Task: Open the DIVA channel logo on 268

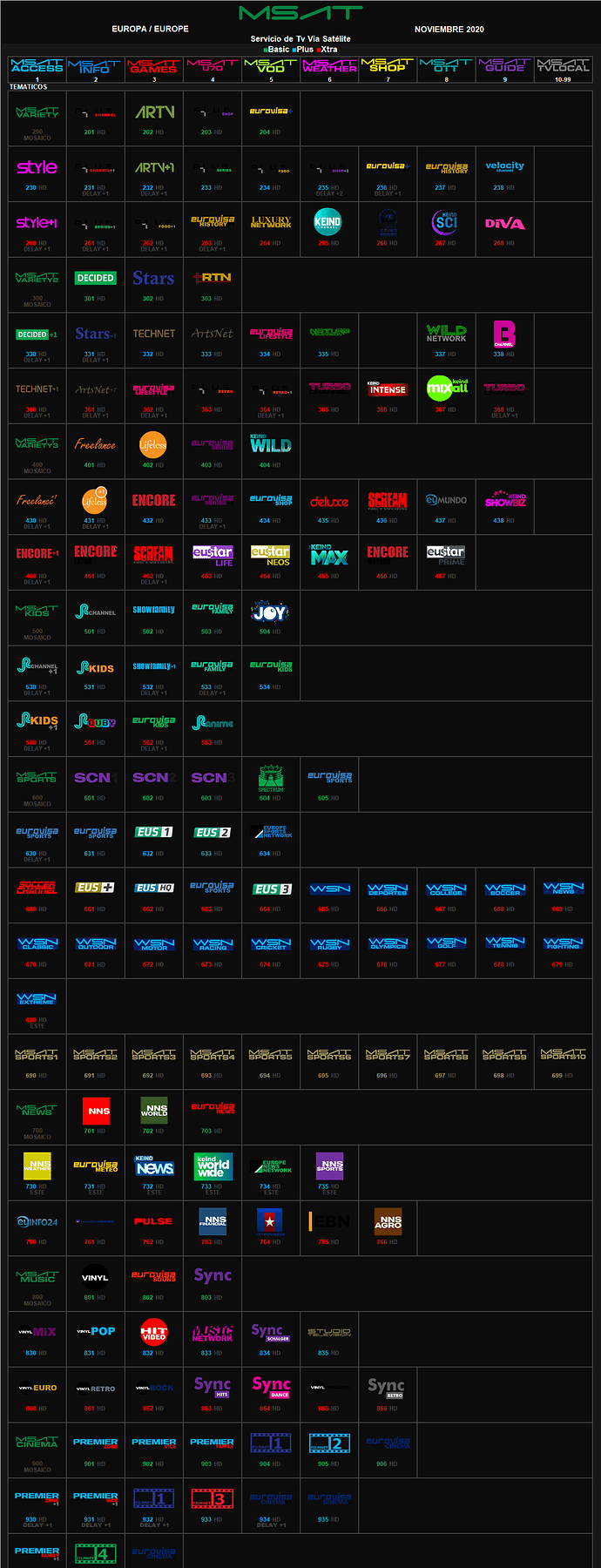Action: [505, 224]
